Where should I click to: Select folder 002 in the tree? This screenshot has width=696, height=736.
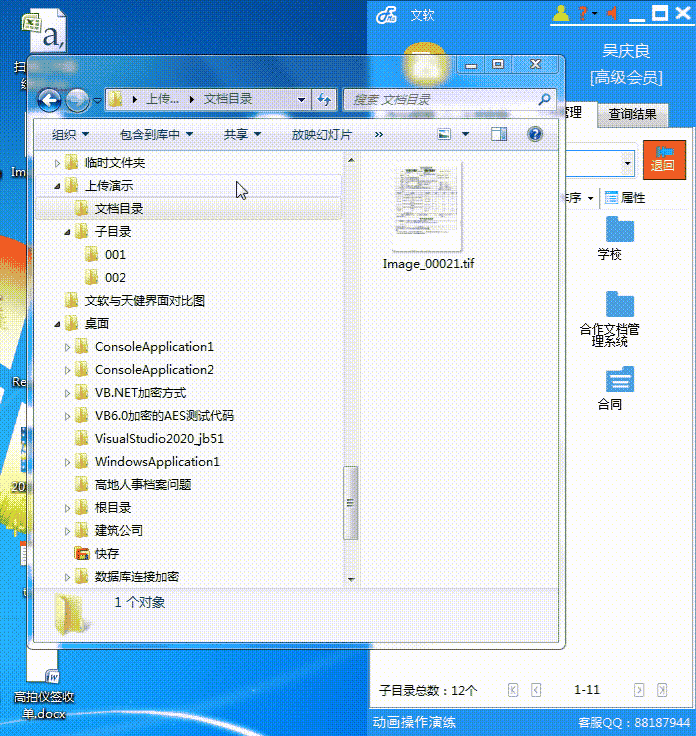click(115, 277)
